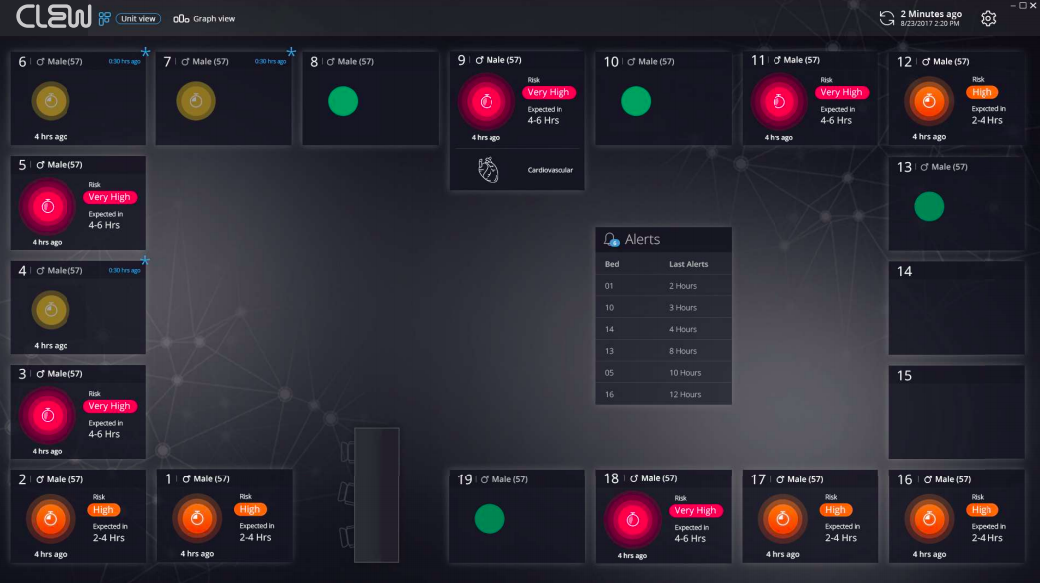This screenshot has height=583, width=1040.
Task: Click bed 5 red risk indicator
Action: pyautogui.click(x=46, y=206)
